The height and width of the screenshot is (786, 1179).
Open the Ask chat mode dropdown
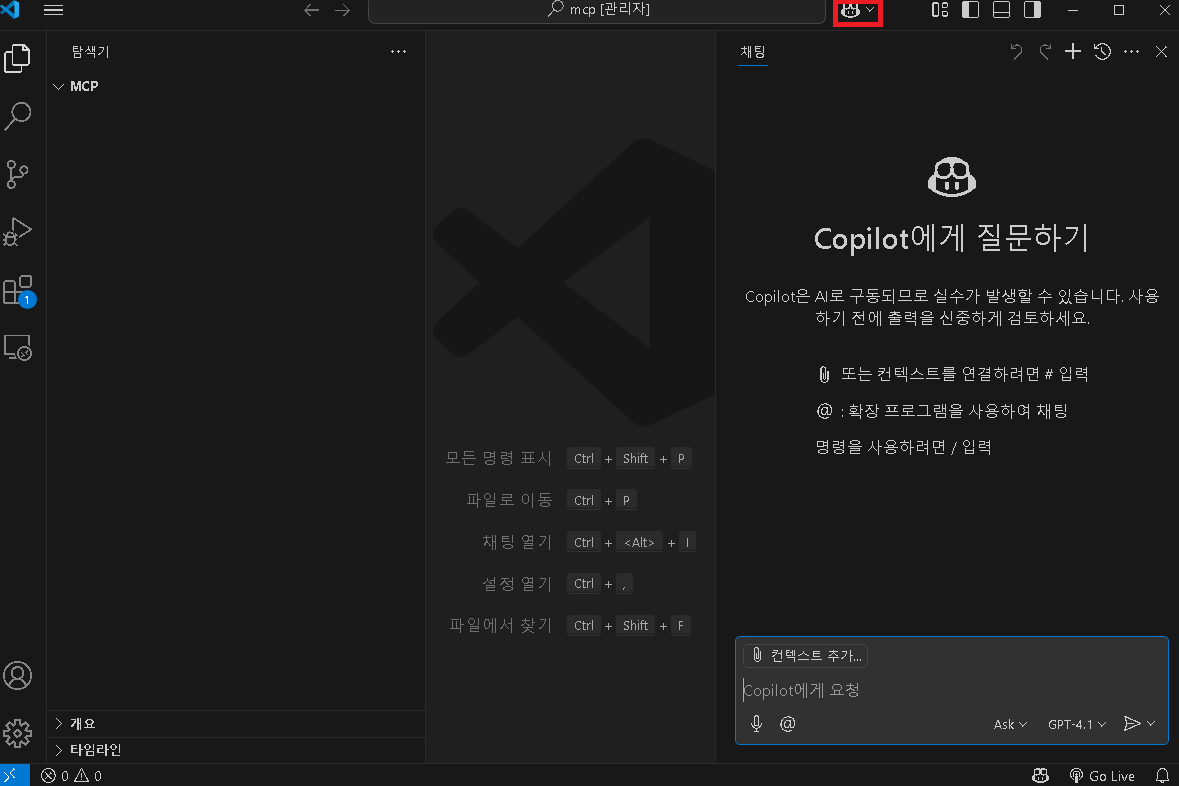click(x=1010, y=724)
